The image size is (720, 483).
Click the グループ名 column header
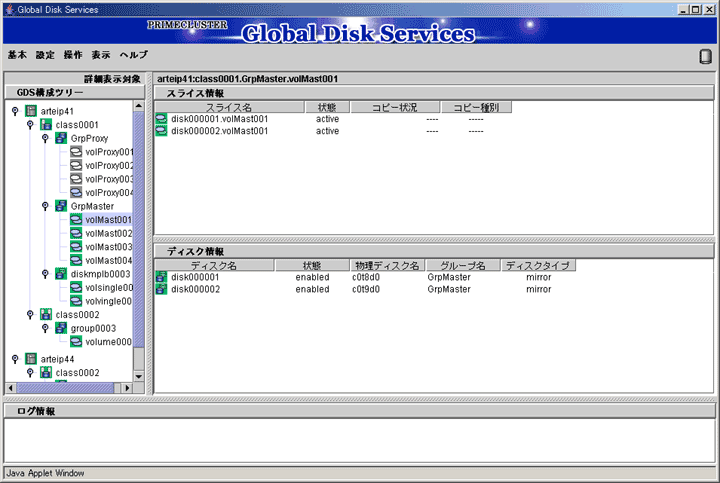(463, 265)
